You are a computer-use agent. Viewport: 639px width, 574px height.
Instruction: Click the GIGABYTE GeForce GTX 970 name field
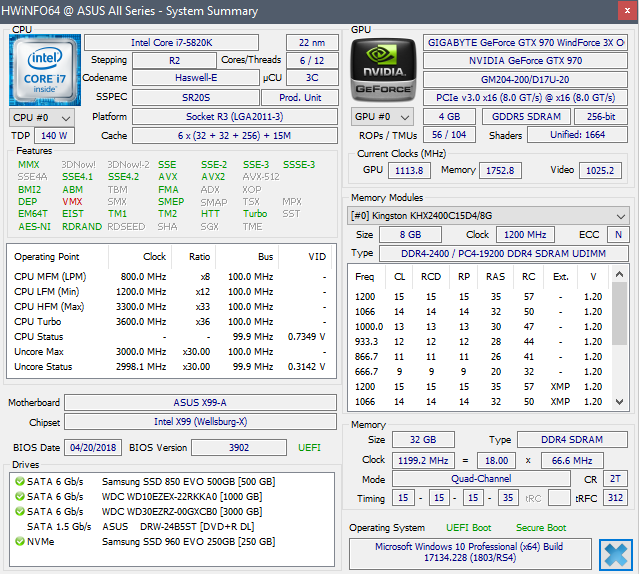(525, 43)
